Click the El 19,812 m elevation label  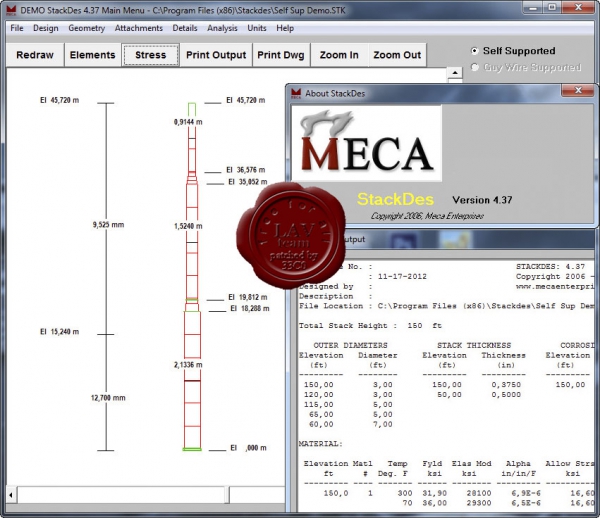(x=248, y=297)
